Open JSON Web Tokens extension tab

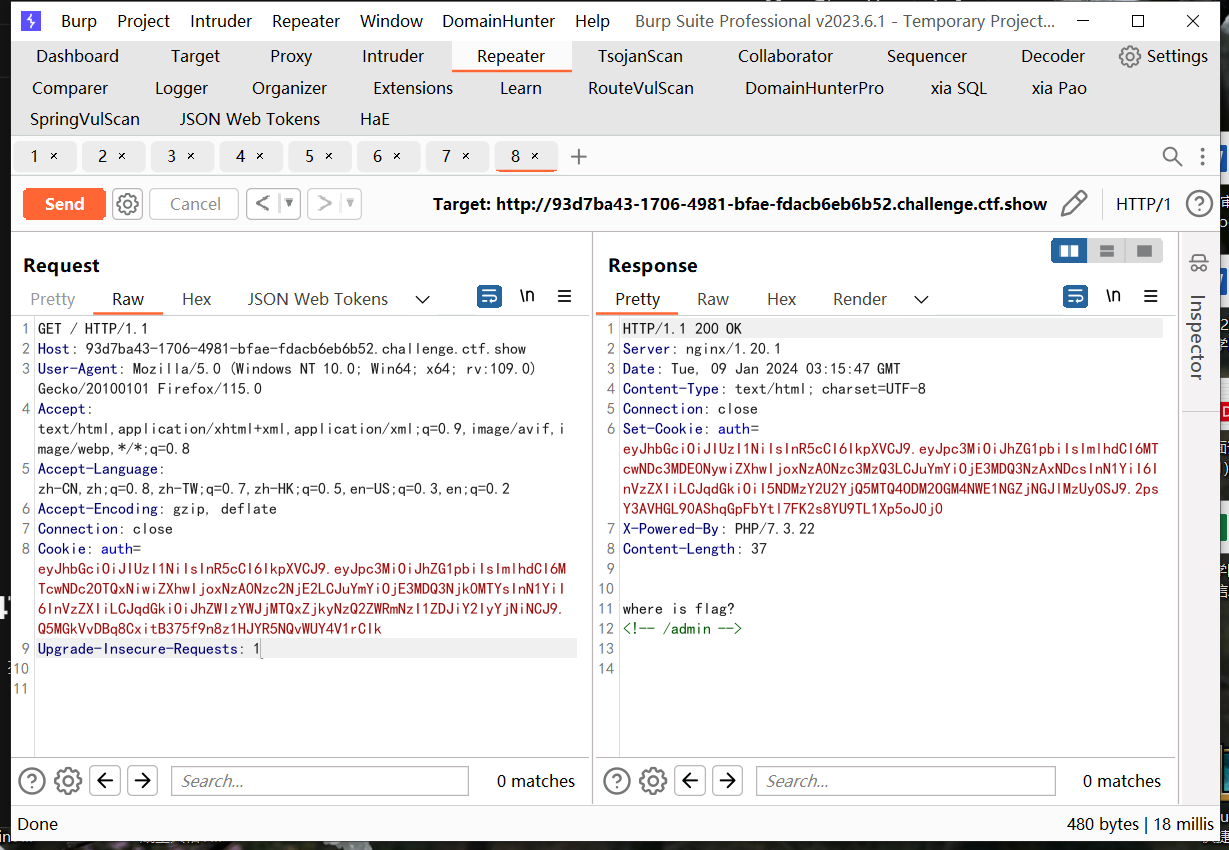pos(250,119)
